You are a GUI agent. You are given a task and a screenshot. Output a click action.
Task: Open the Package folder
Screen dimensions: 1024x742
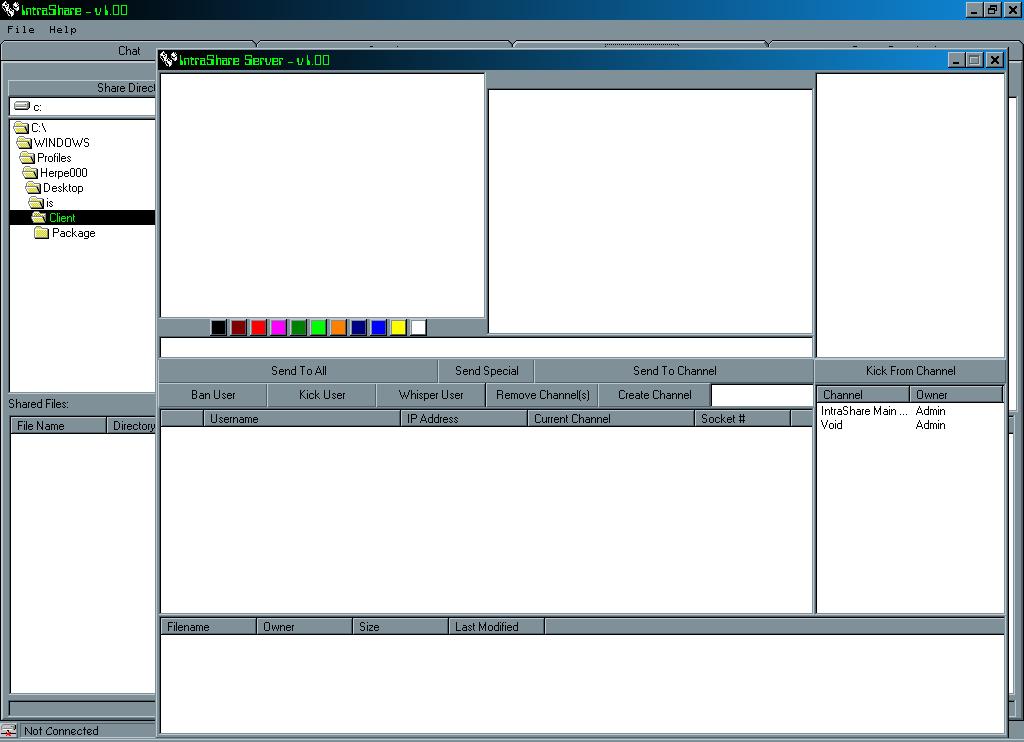click(x=73, y=233)
